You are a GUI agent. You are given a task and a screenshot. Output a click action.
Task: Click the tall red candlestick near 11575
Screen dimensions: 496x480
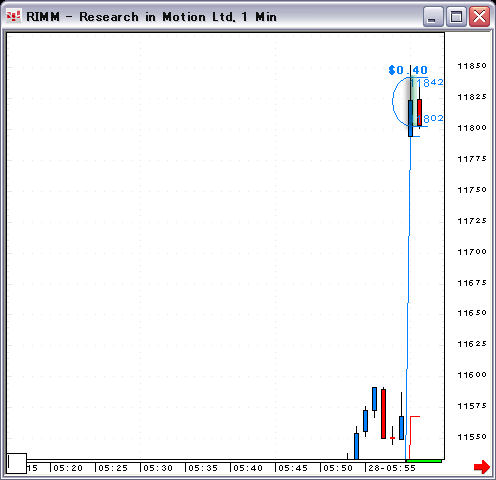pos(383,414)
